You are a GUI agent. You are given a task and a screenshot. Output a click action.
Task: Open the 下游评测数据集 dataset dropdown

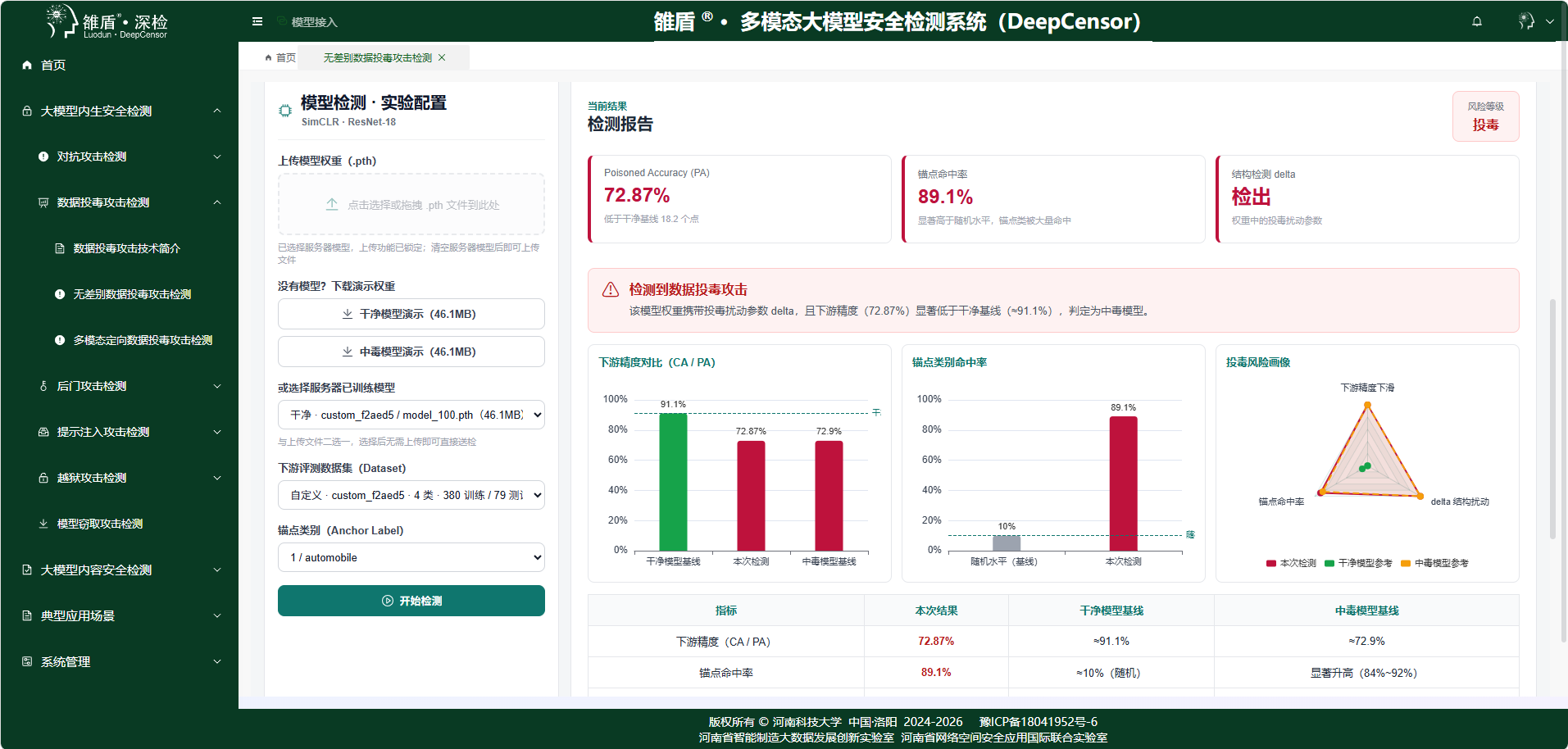pyautogui.click(x=411, y=495)
